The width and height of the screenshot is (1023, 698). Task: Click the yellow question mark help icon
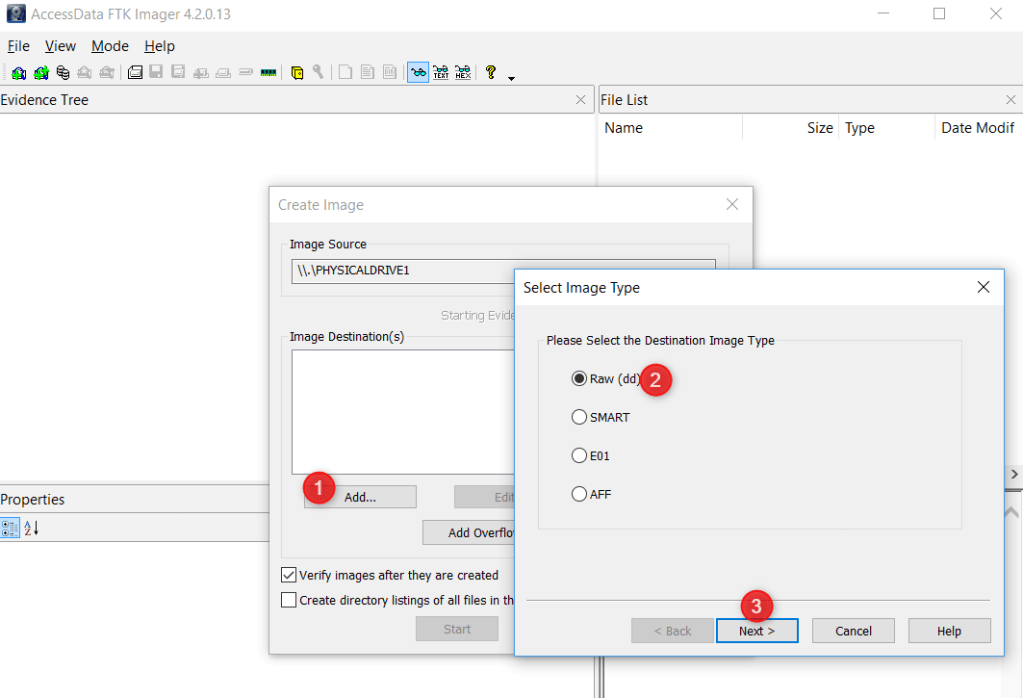click(x=491, y=73)
